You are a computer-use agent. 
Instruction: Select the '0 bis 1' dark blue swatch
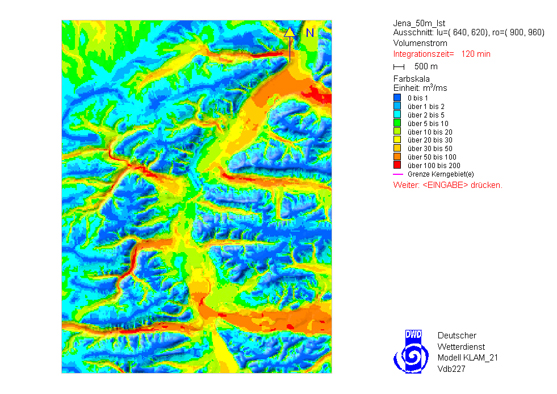coord(397,97)
